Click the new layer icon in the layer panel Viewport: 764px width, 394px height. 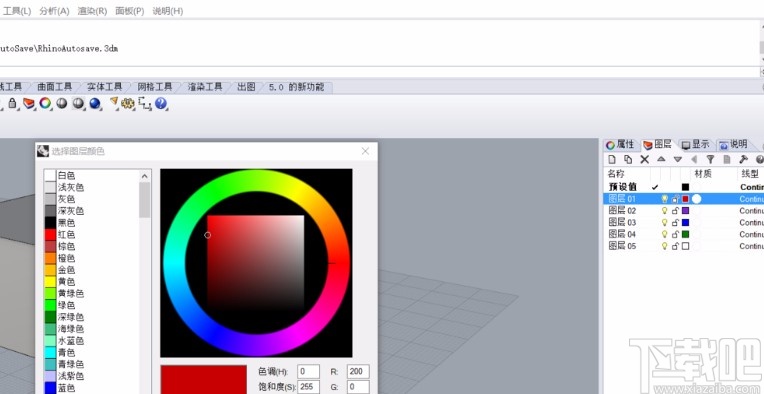click(612, 159)
